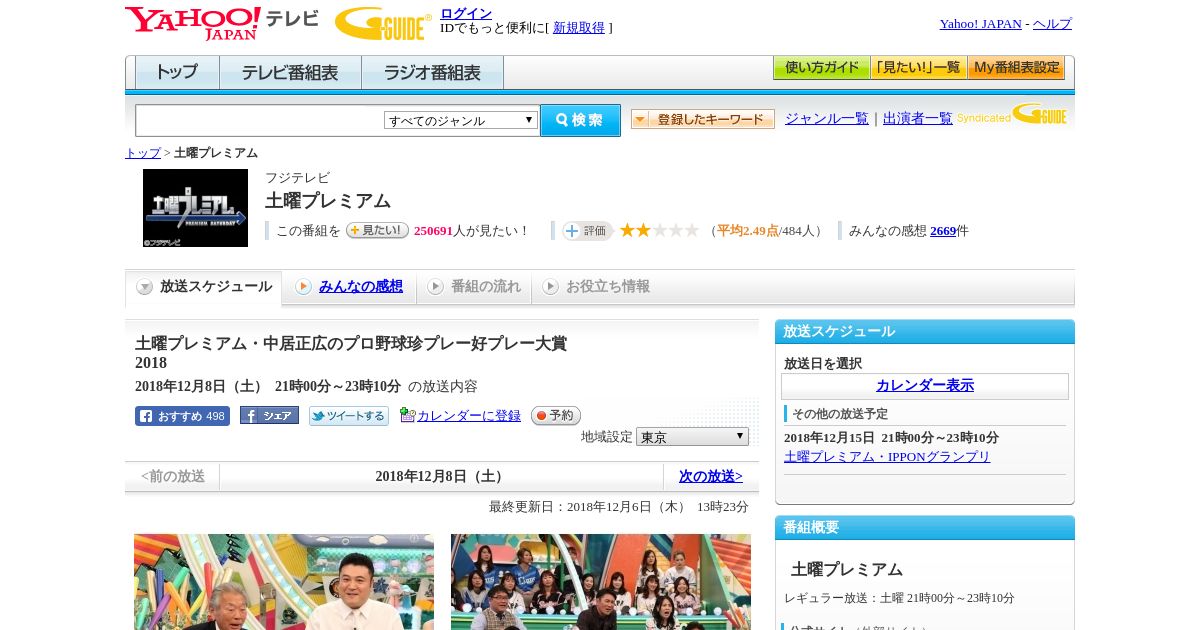Select 番組の流れ tab
The width and height of the screenshot is (1200, 630).
pyautogui.click(x=474, y=287)
